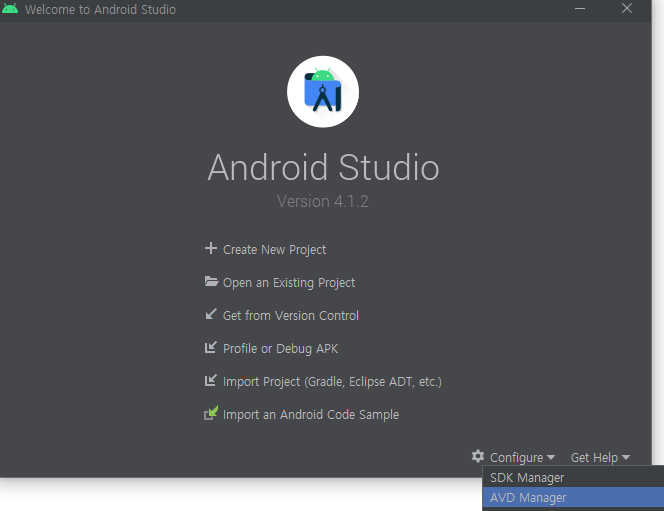
Task: Minimize the Welcome to Android Studio window
Action: tap(580, 8)
